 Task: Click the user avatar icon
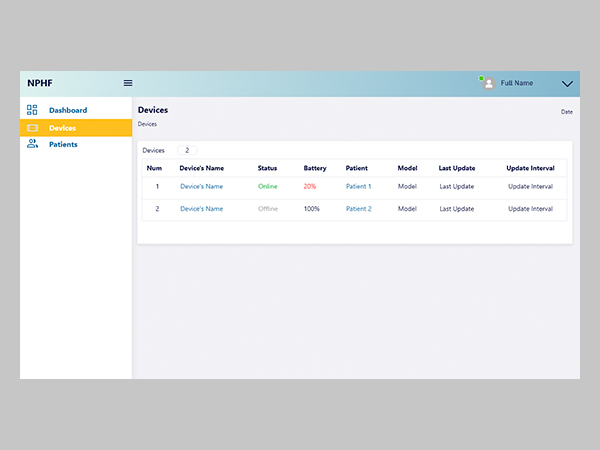click(489, 83)
